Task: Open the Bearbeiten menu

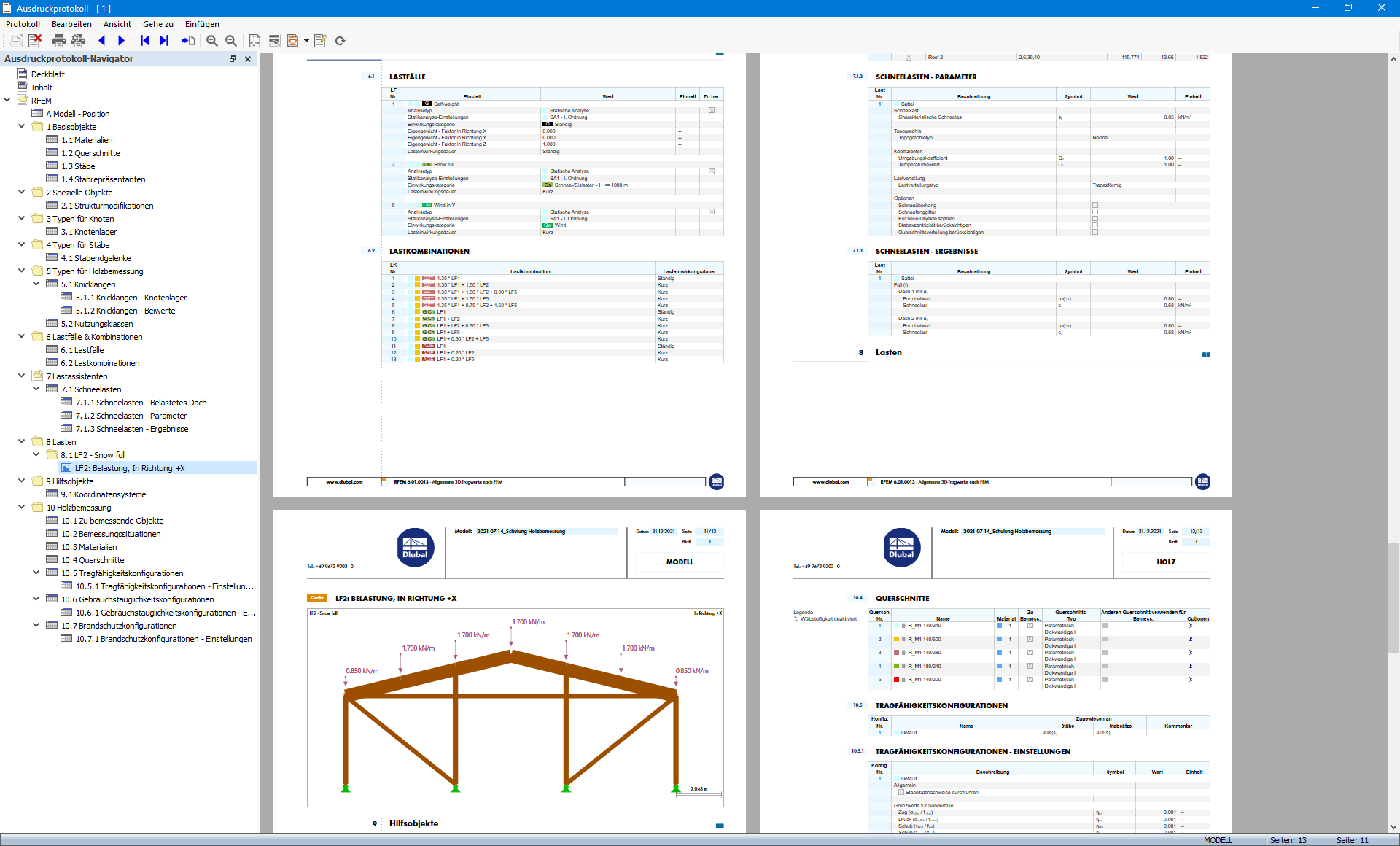Action: tap(71, 24)
